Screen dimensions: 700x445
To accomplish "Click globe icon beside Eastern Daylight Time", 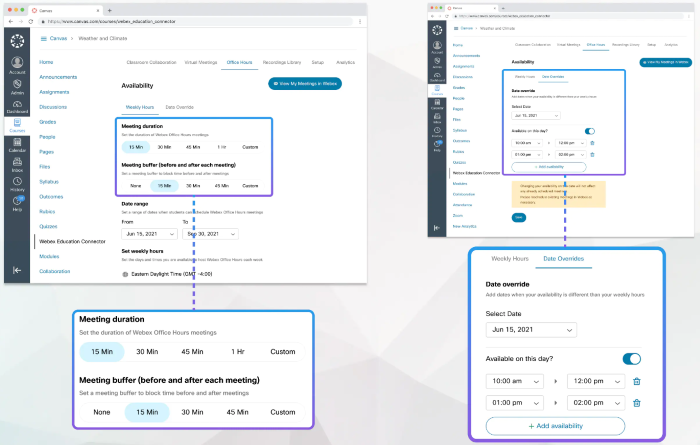I will [x=125, y=274].
